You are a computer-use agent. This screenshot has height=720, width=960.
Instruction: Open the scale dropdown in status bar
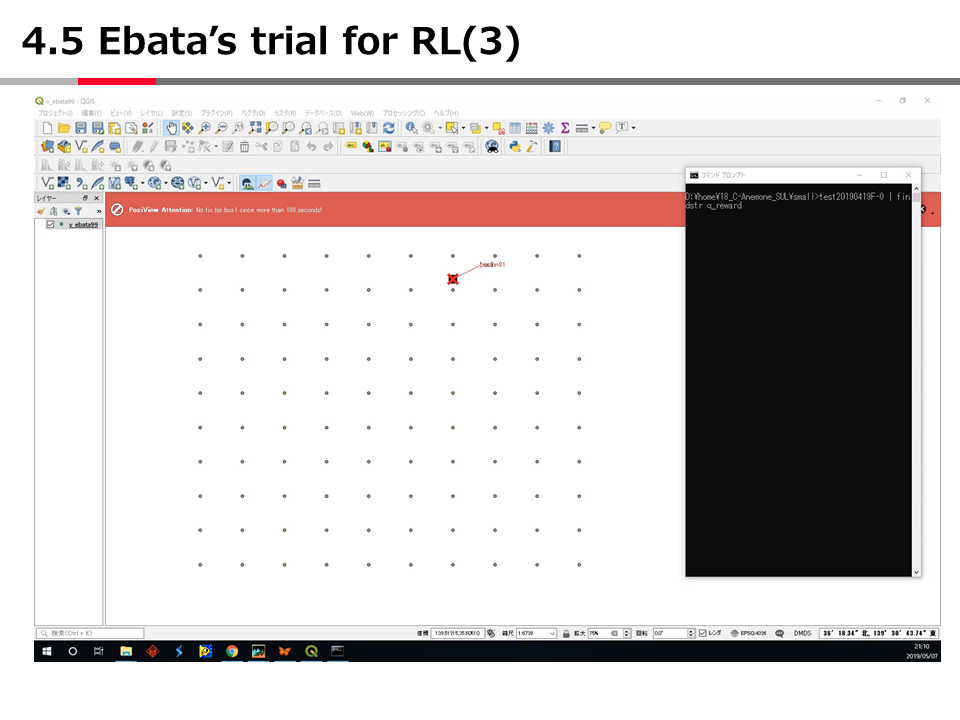coord(553,633)
